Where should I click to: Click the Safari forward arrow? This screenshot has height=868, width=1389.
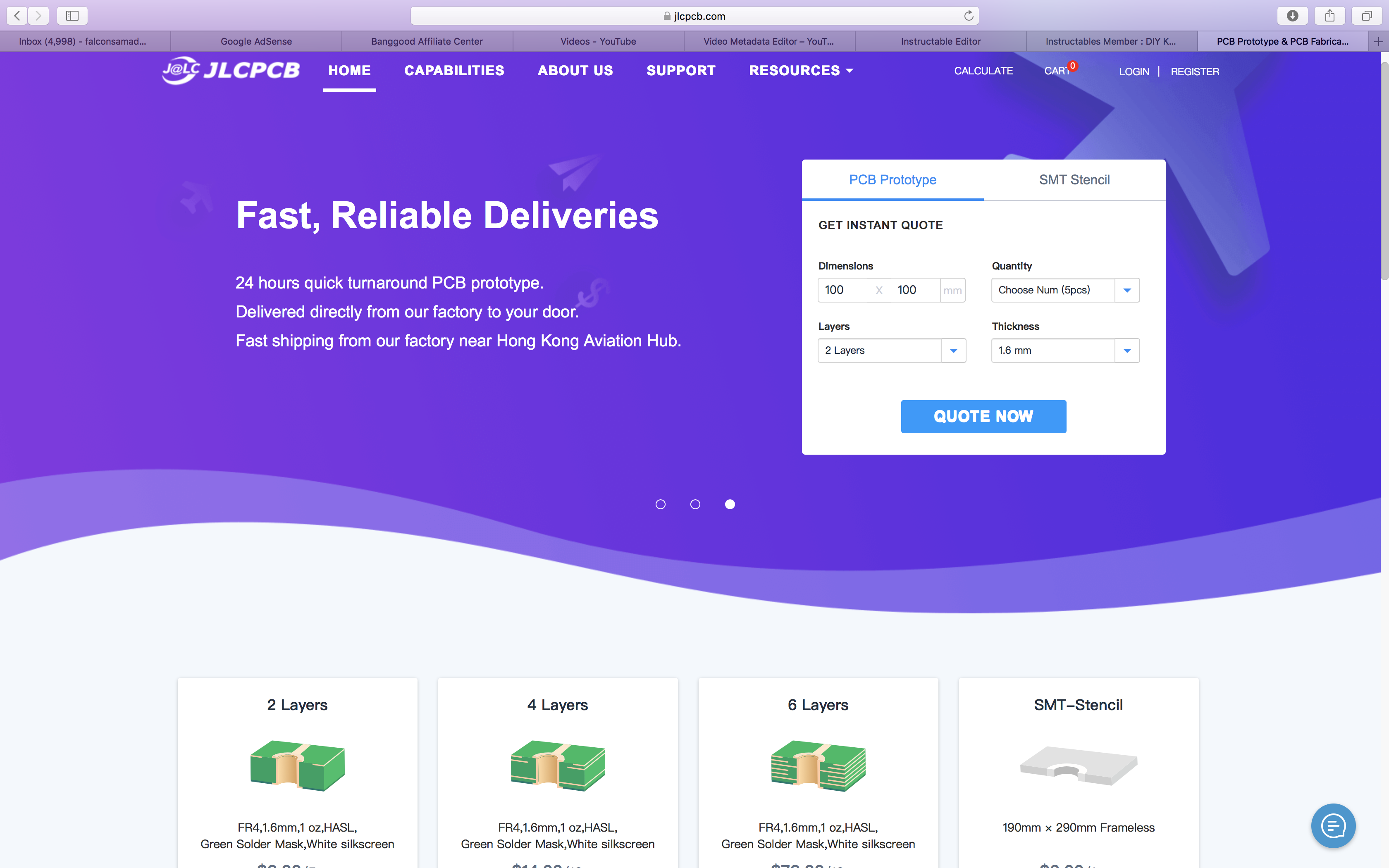[x=38, y=16]
